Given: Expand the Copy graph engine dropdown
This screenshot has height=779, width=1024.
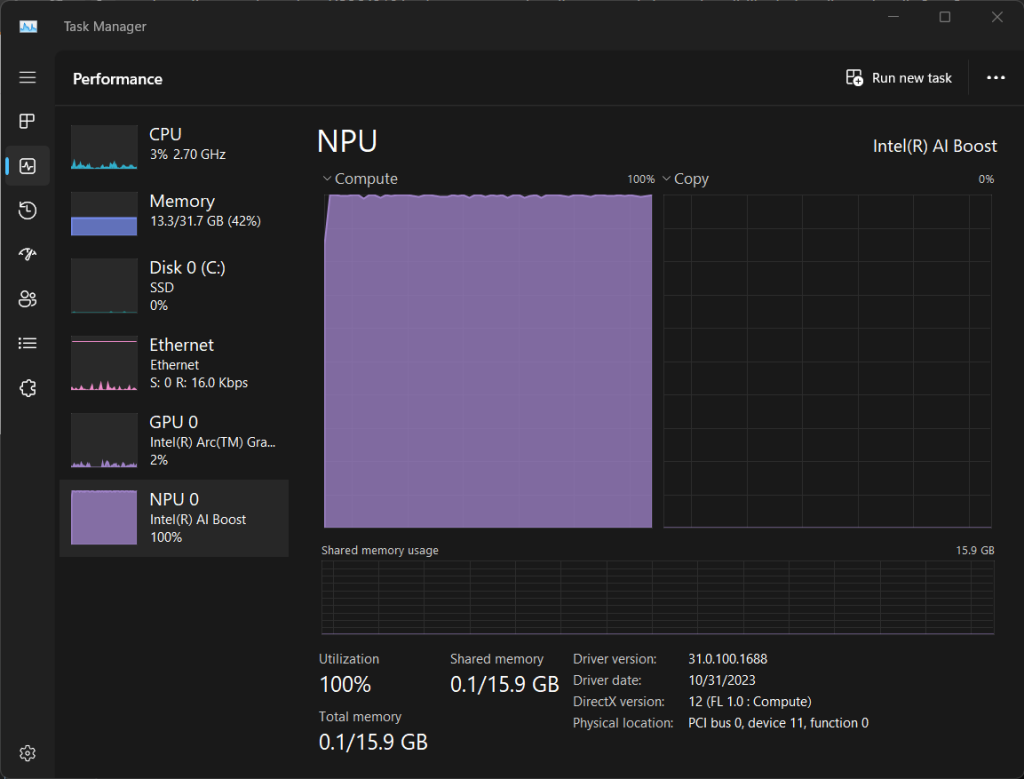Looking at the screenshot, I should coord(685,179).
